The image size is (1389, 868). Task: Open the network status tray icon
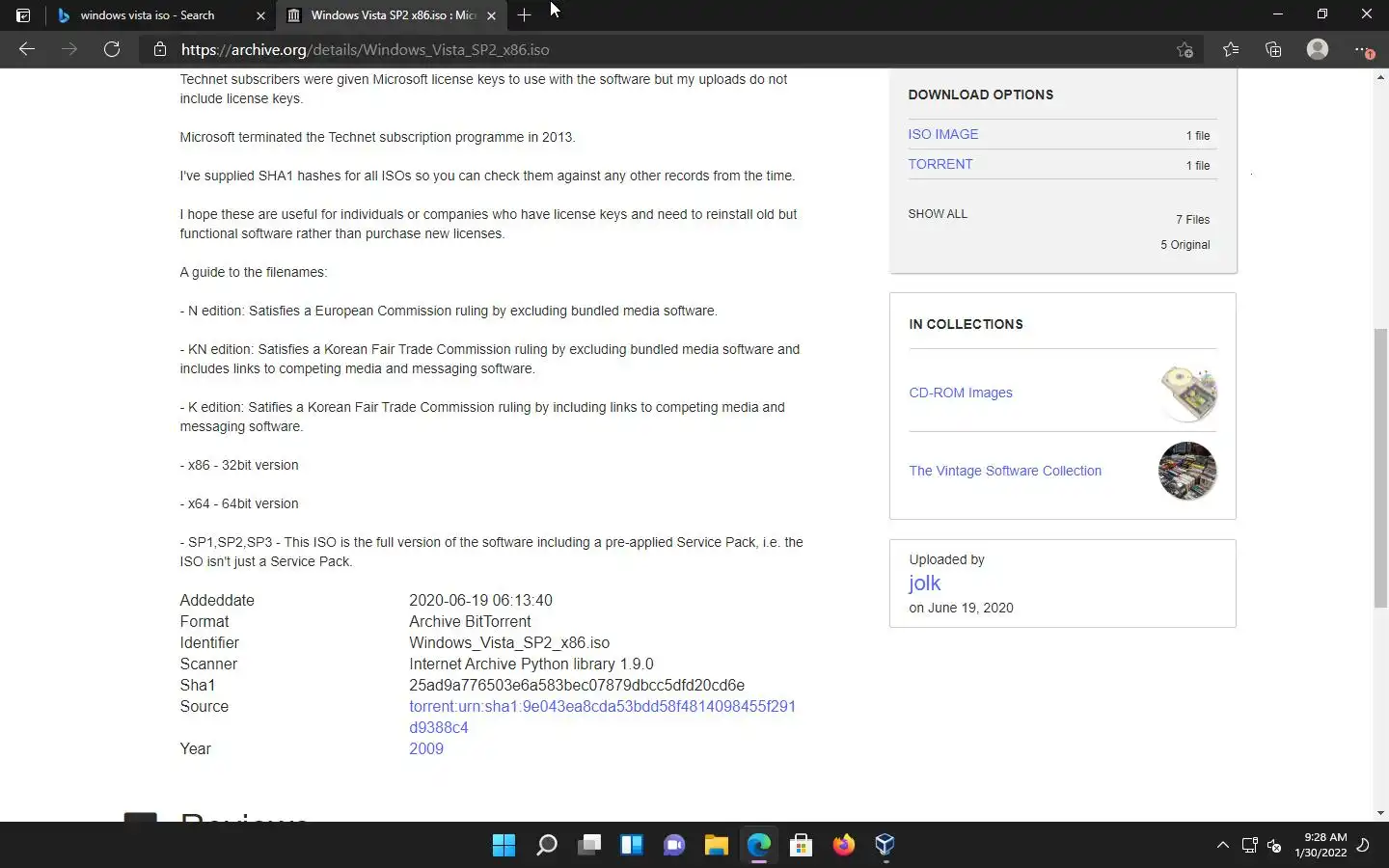click(x=1250, y=846)
